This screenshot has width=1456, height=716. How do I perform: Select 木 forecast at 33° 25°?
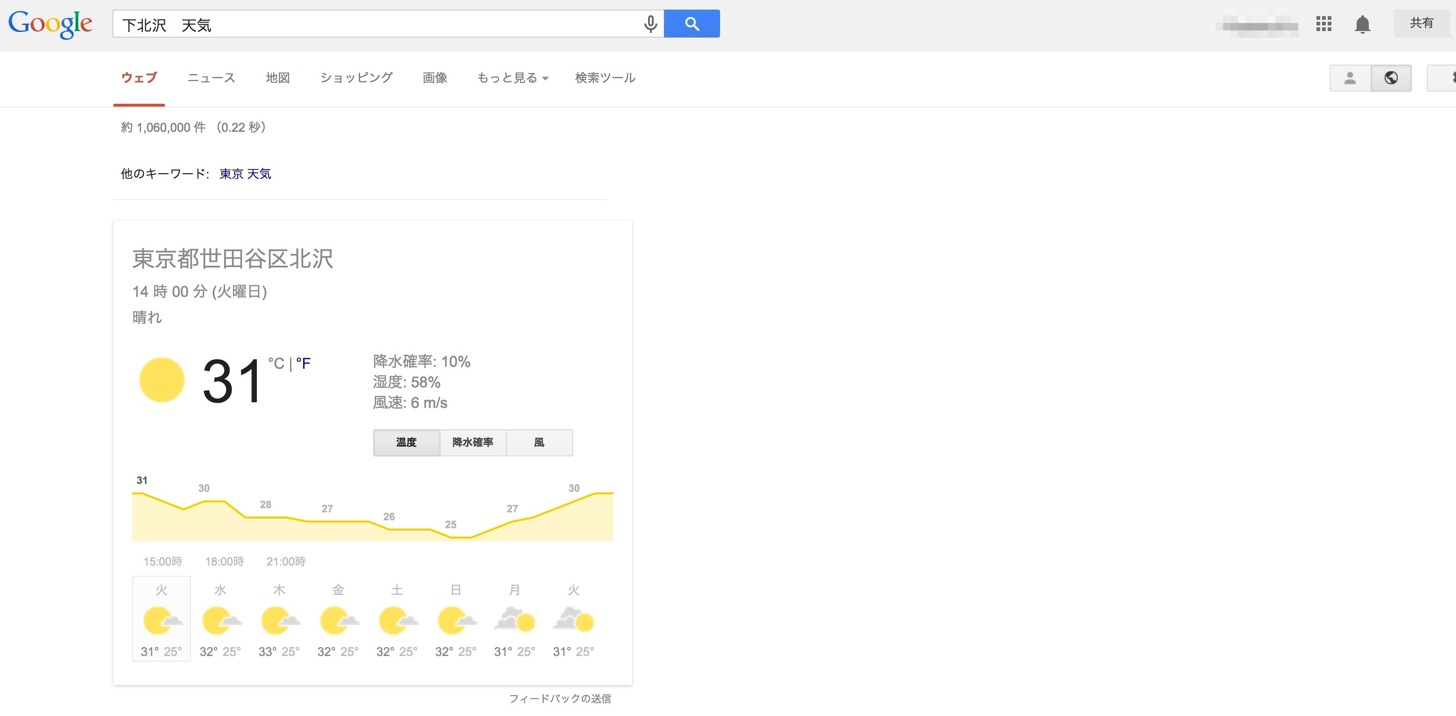pyautogui.click(x=279, y=619)
